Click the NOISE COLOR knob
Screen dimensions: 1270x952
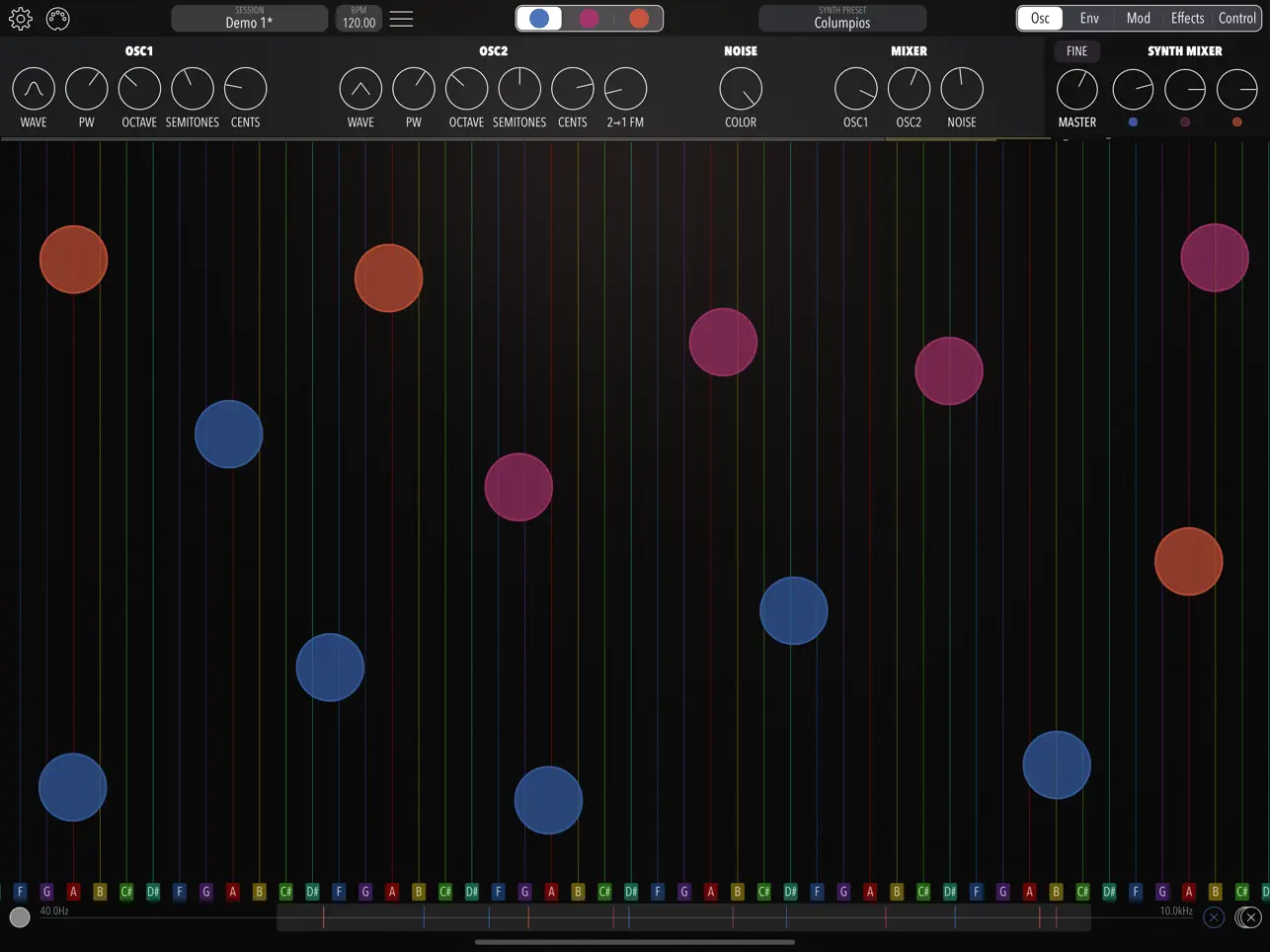click(740, 87)
